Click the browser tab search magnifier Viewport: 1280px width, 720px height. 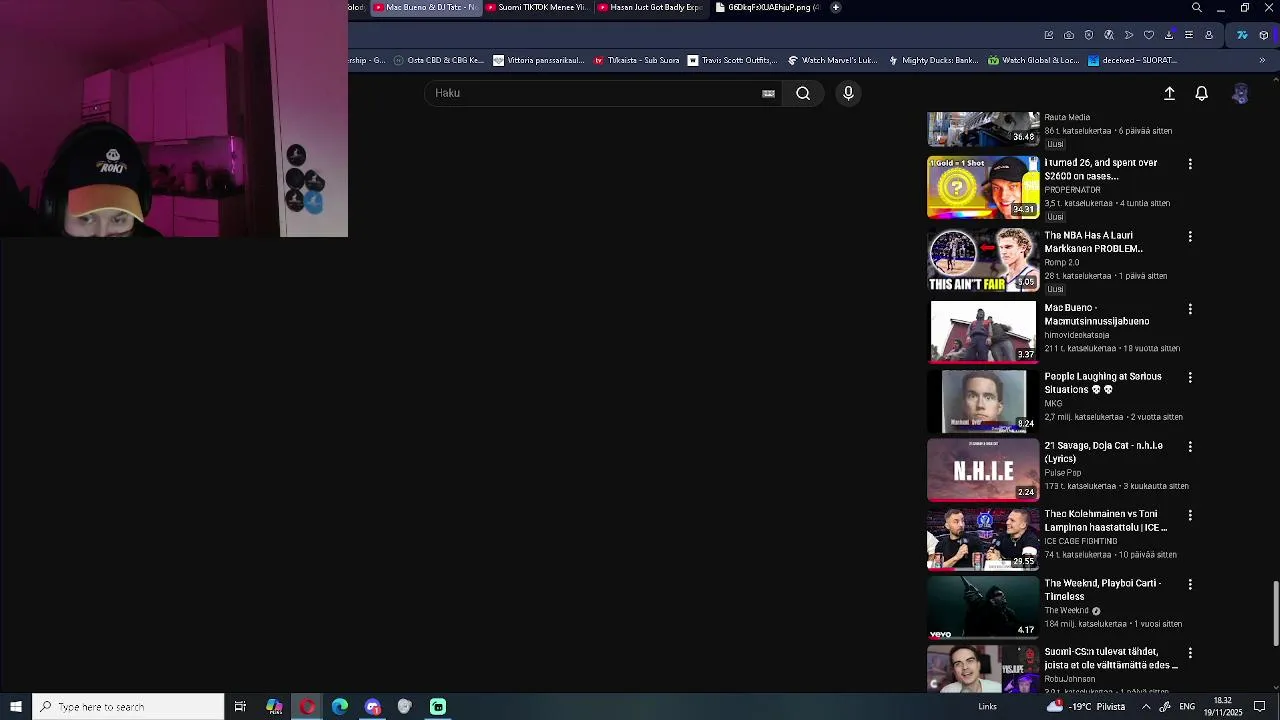click(1197, 8)
